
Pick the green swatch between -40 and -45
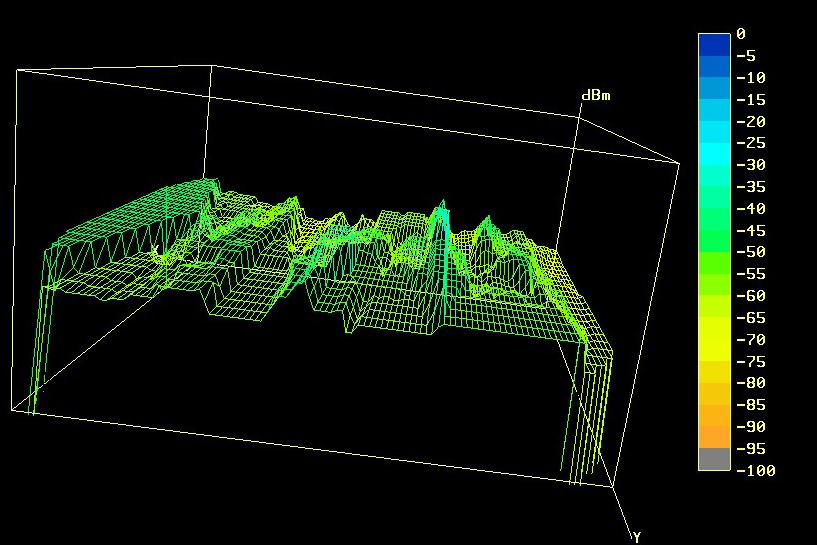point(714,219)
